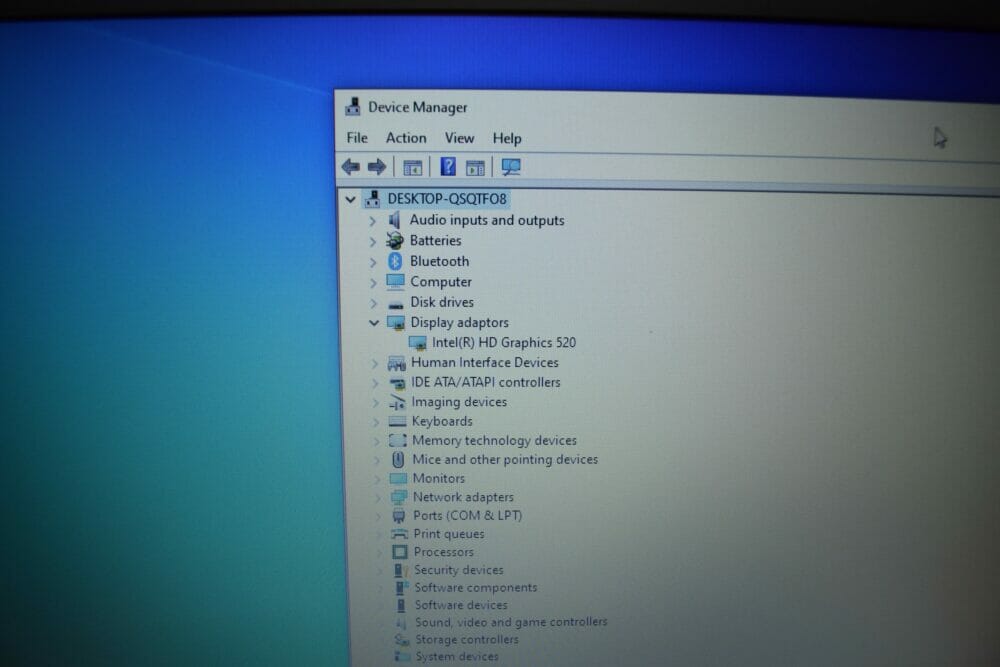This screenshot has width=1000, height=667.
Task: Click the DESKTOP-QSQTFO8 computer icon
Action: 372,199
